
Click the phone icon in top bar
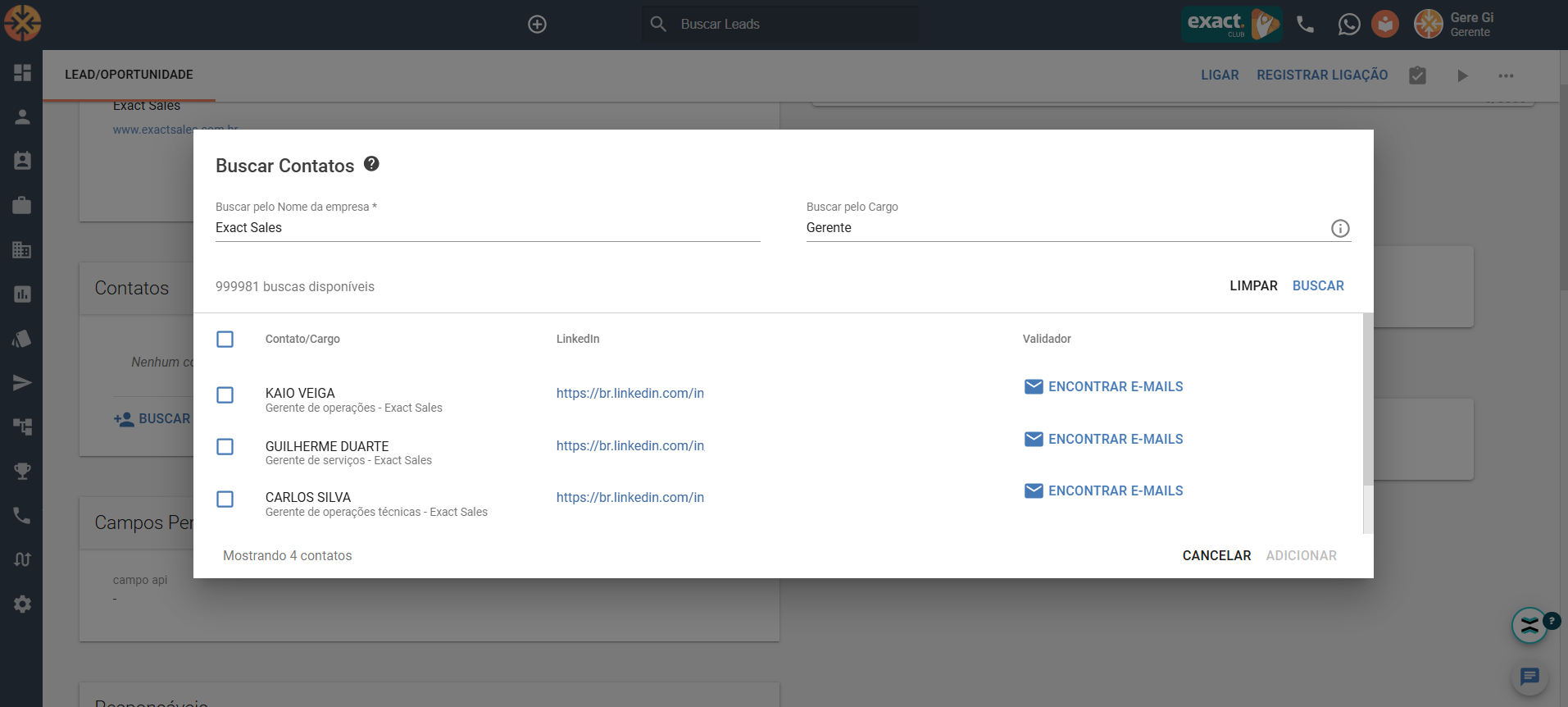[1306, 25]
